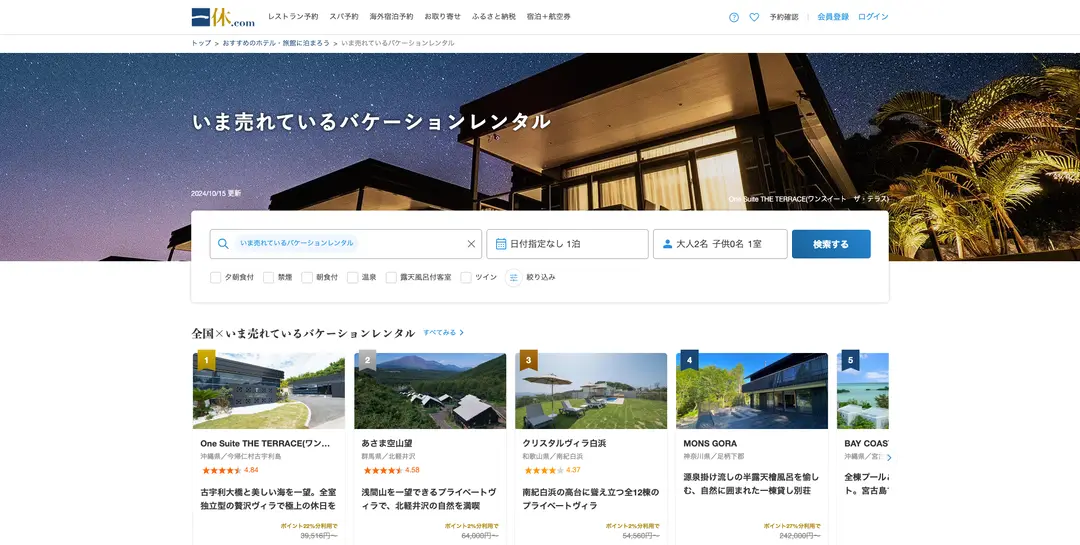
Task: Open One Suite THE TERRACE card photo
Action: (269, 391)
